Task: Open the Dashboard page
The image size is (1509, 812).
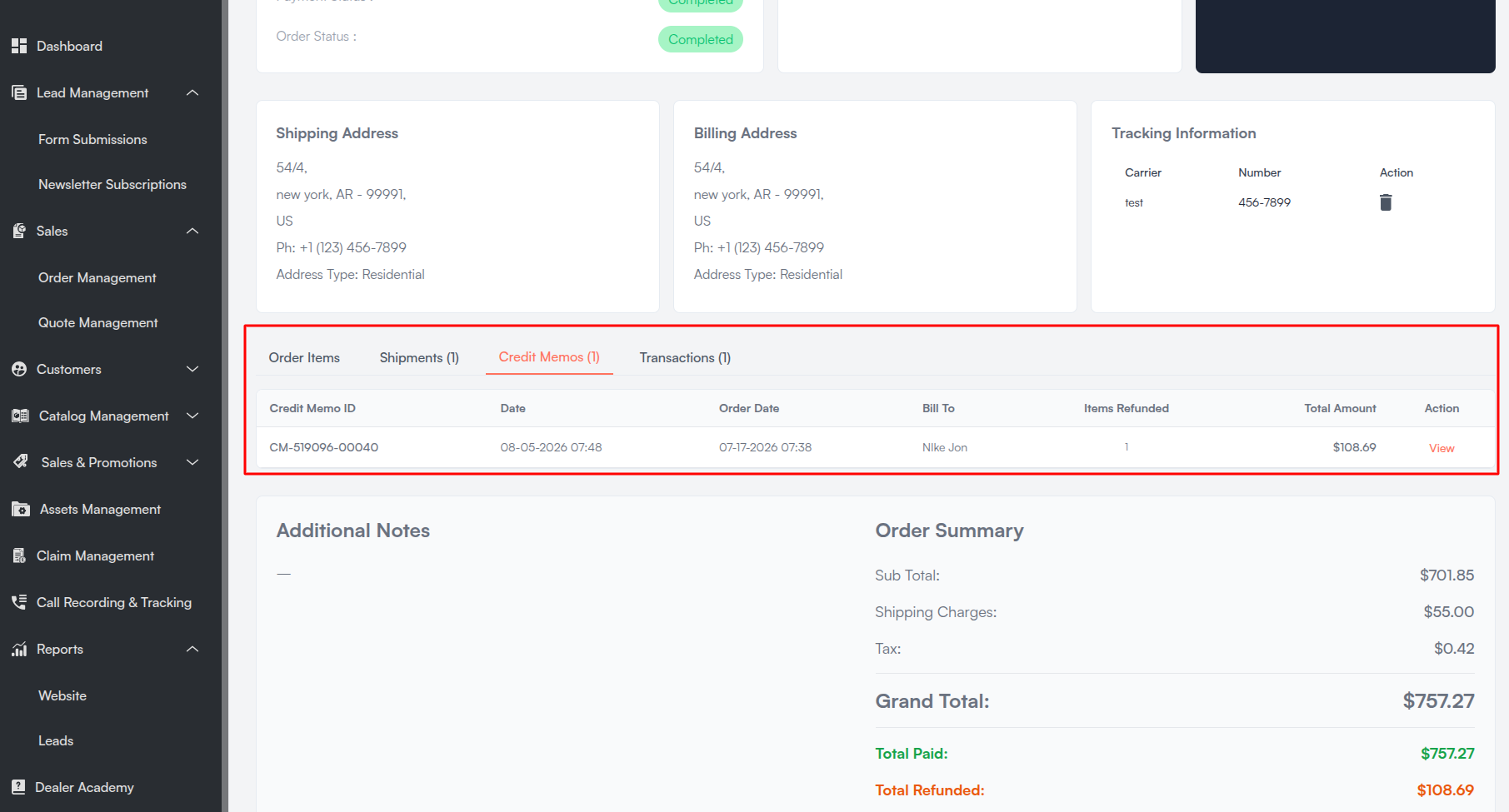Action: point(69,46)
